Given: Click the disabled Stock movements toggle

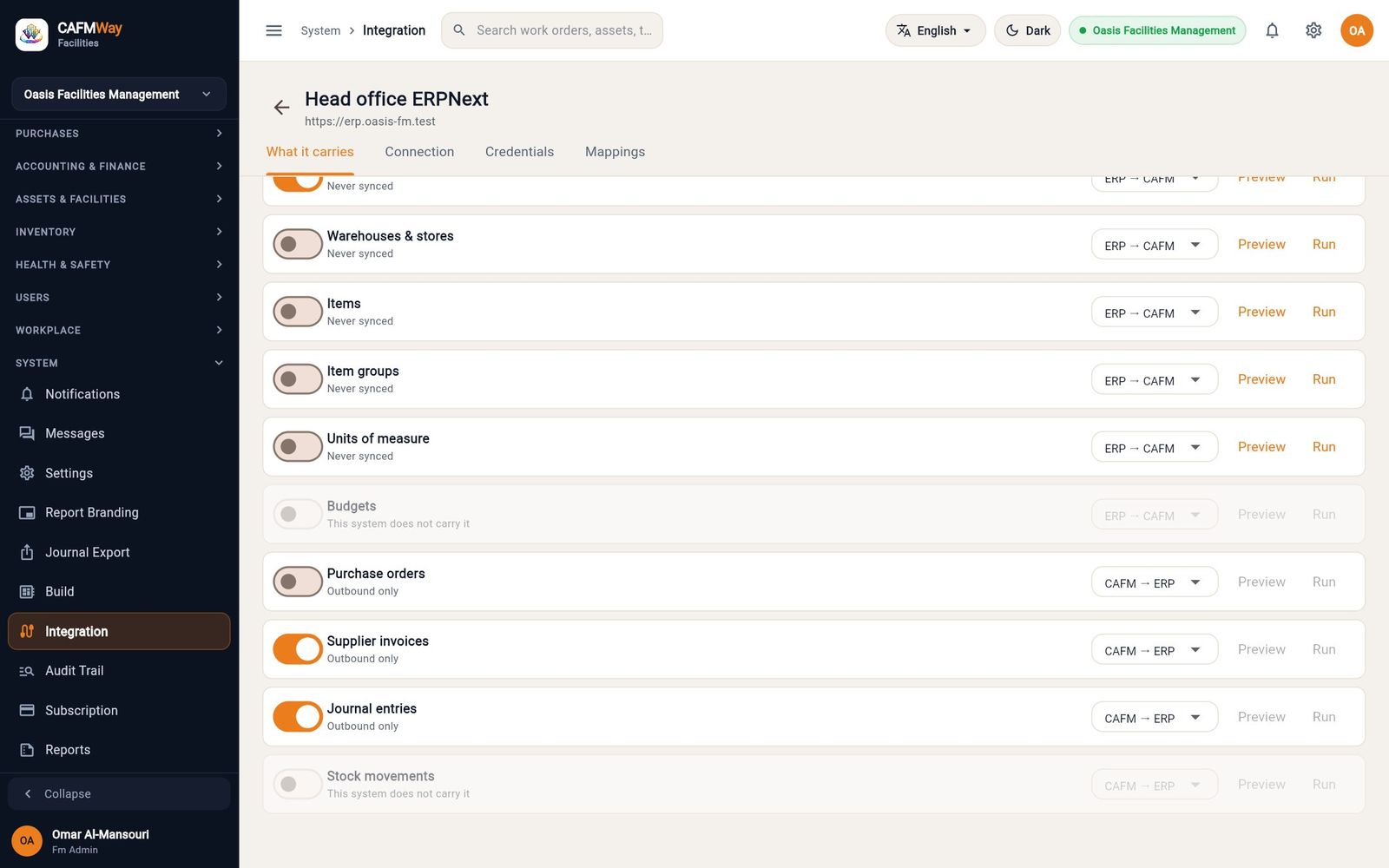Looking at the screenshot, I should tap(298, 785).
